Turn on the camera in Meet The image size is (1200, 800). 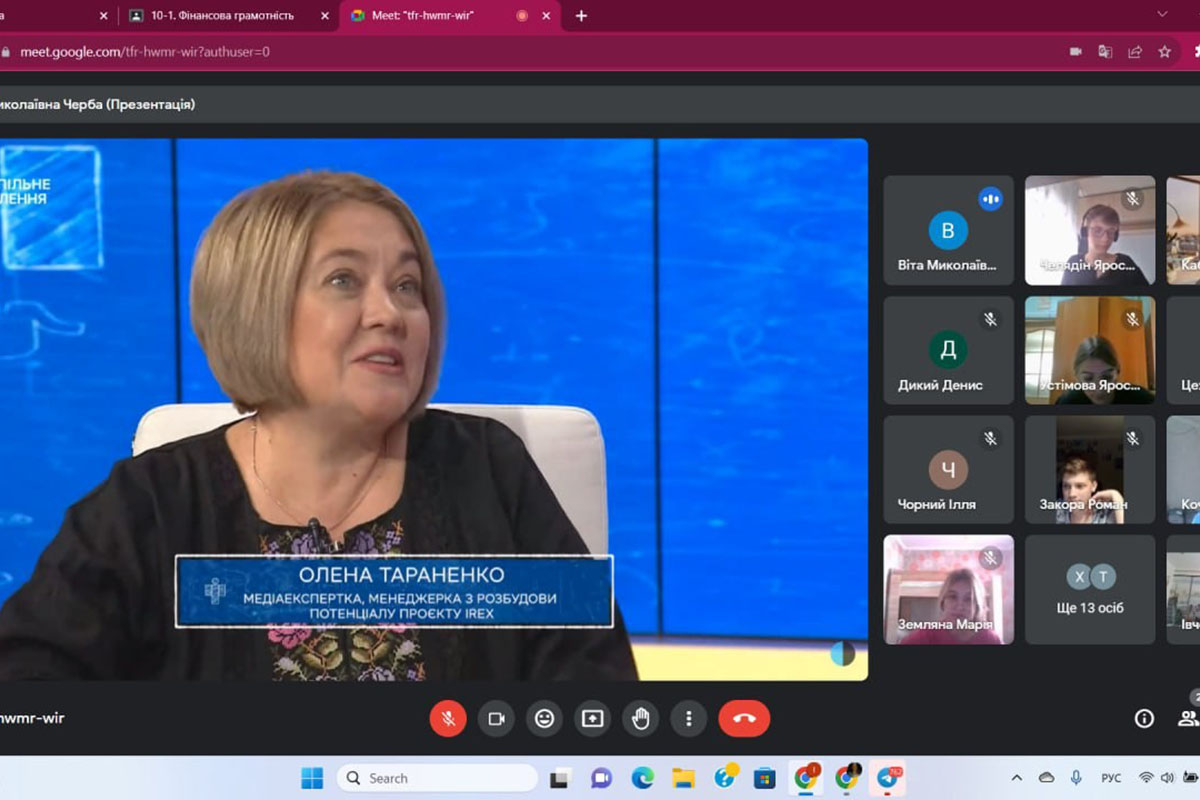click(x=496, y=718)
